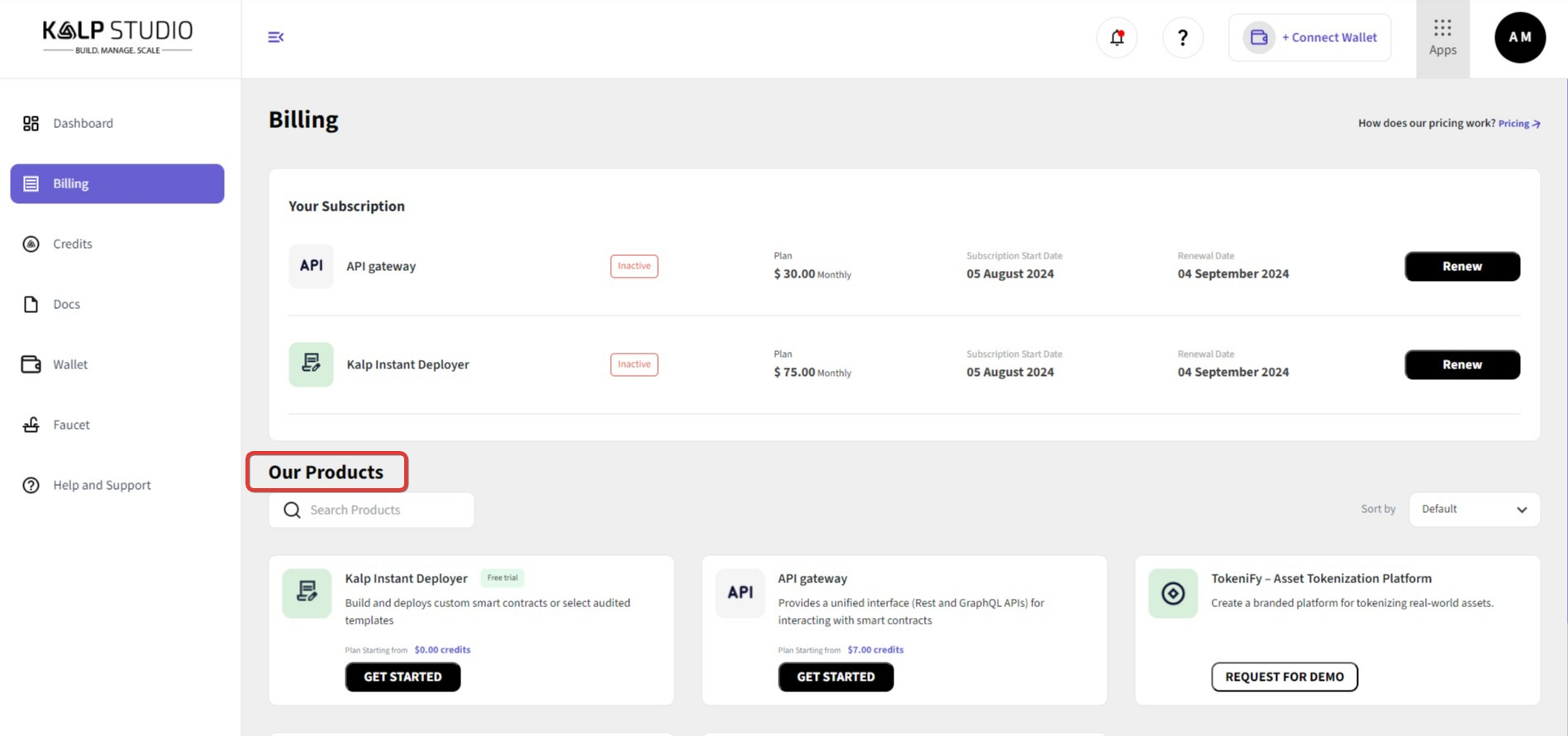Open Help and Support section
Viewport: 1568px width, 736px height.
click(102, 485)
